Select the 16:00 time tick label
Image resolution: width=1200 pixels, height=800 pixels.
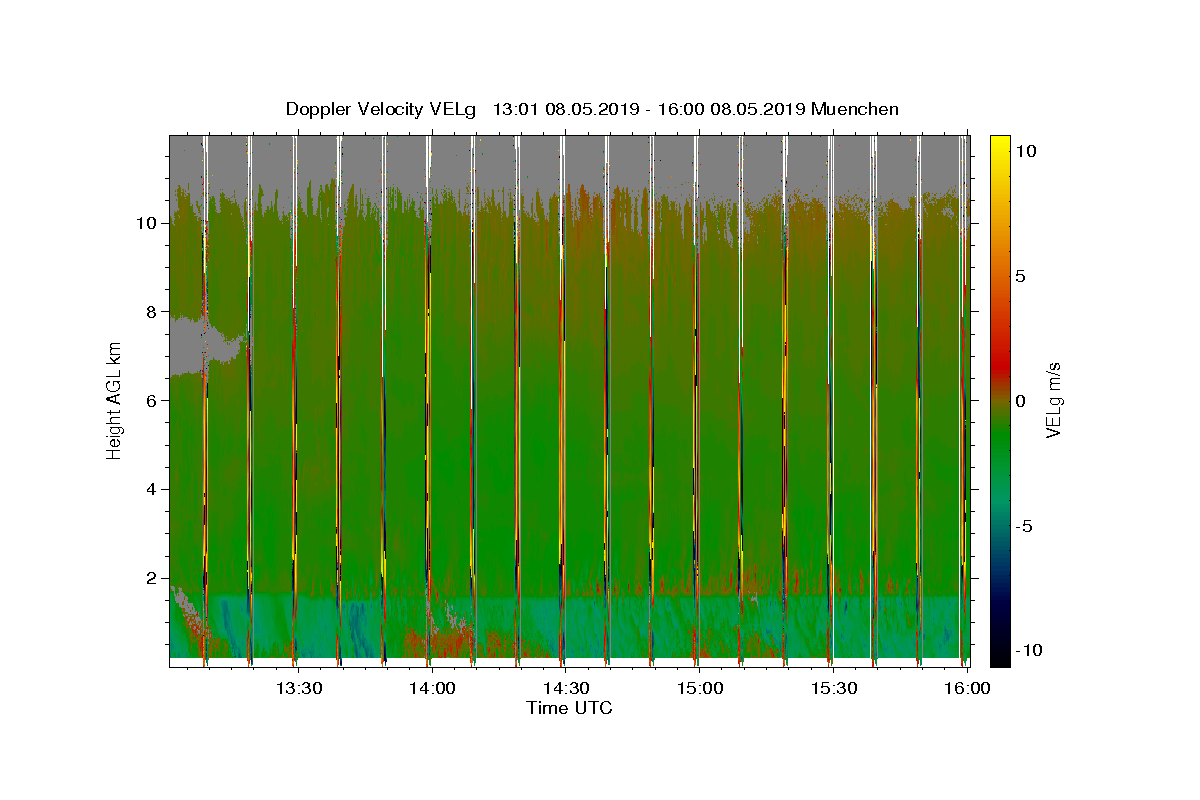[x=968, y=688]
